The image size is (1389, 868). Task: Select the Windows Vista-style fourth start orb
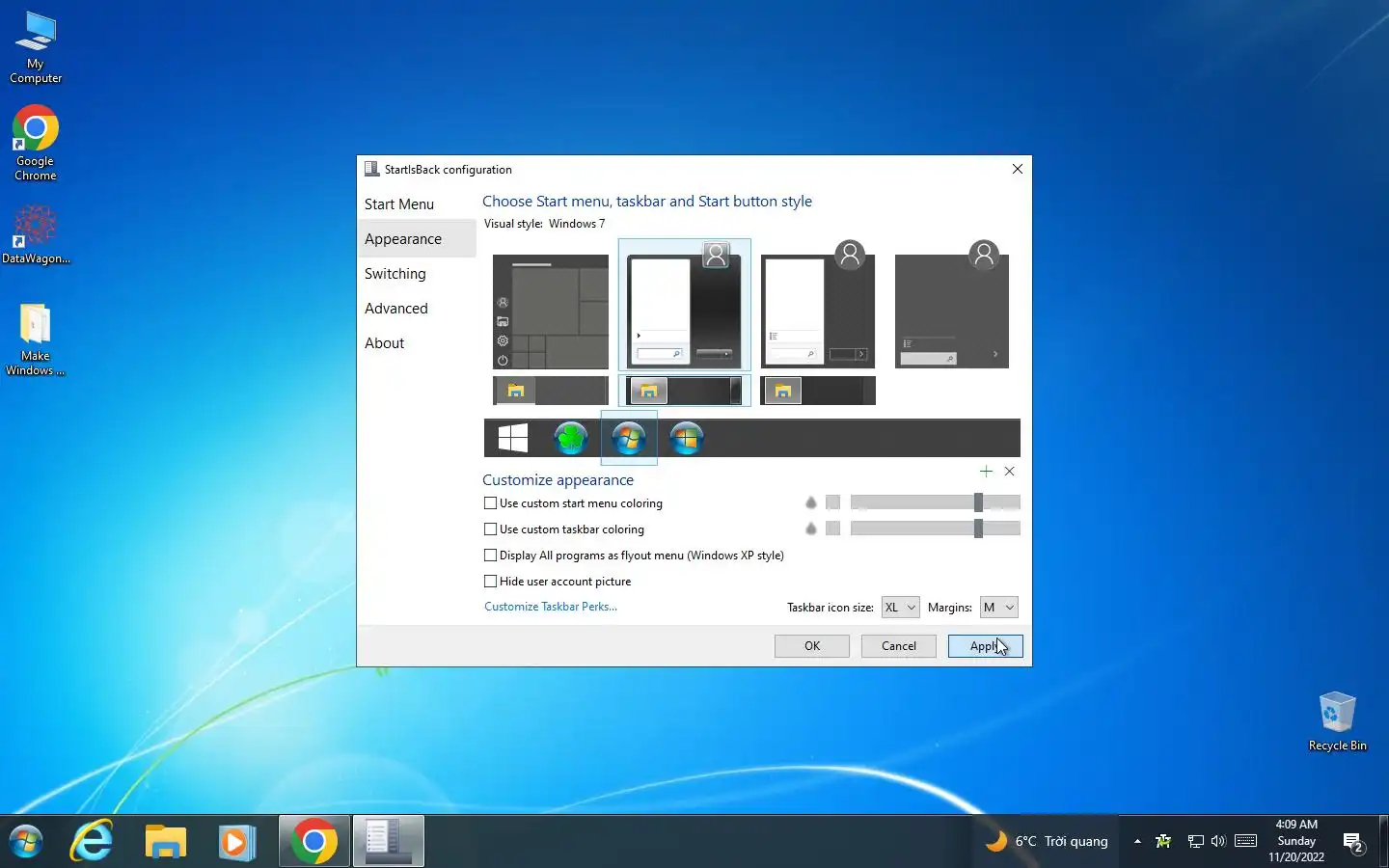[x=687, y=438]
